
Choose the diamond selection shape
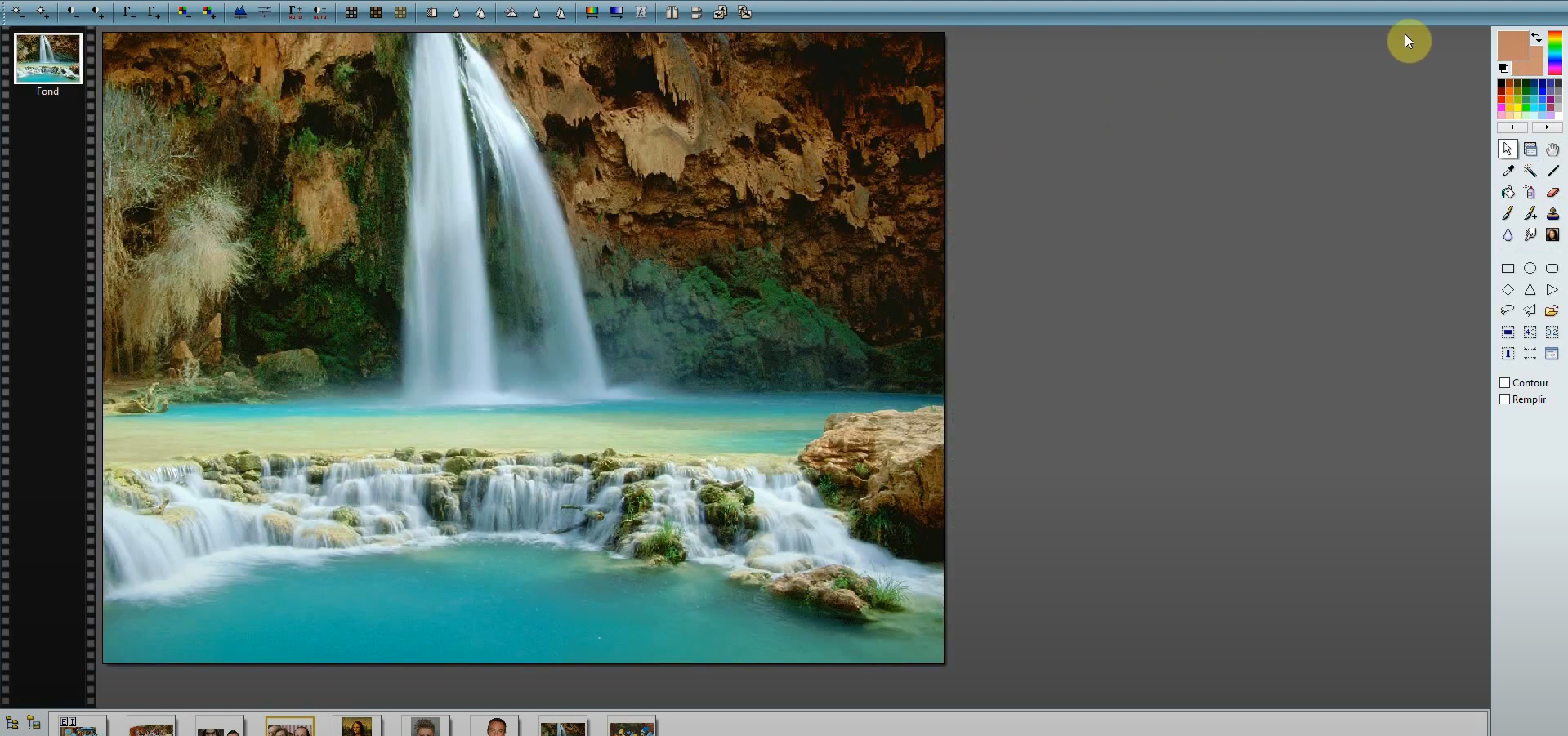coord(1508,289)
